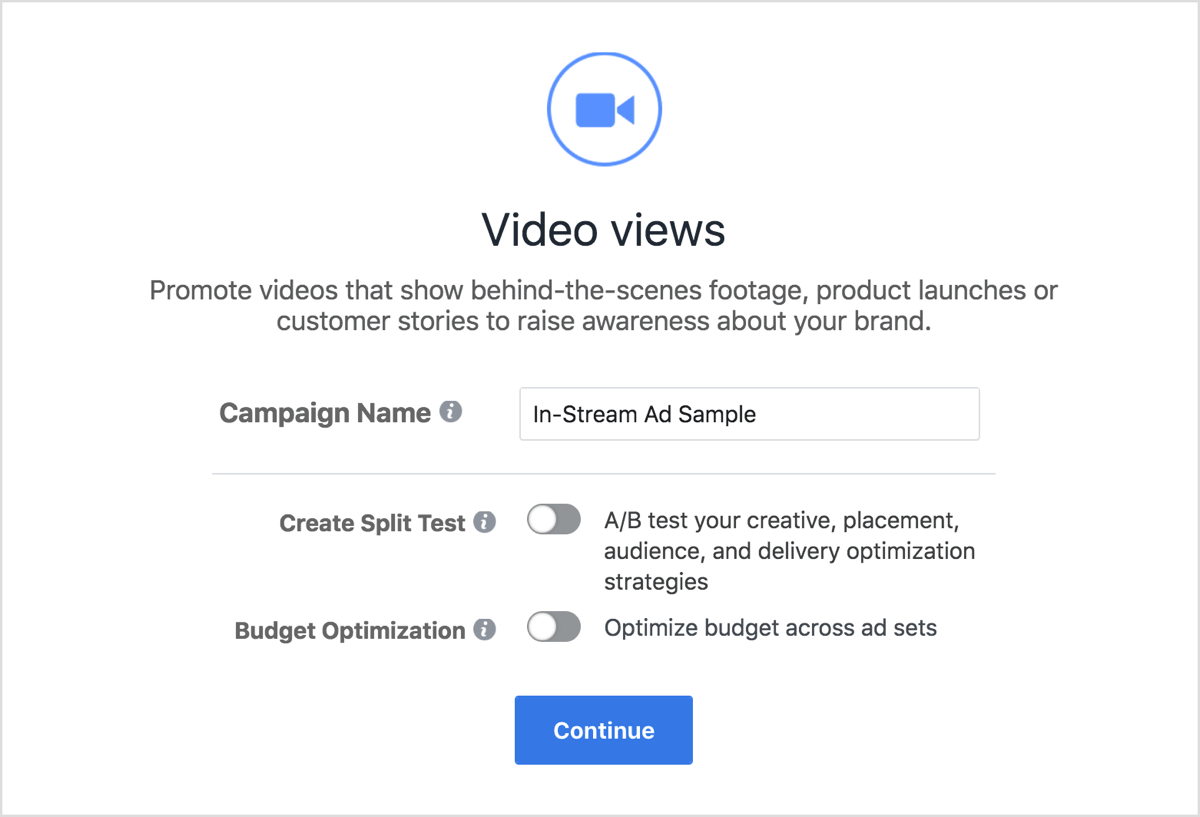Click the small i icon after Split Test label
The height and width of the screenshot is (817, 1200).
point(487,521)
